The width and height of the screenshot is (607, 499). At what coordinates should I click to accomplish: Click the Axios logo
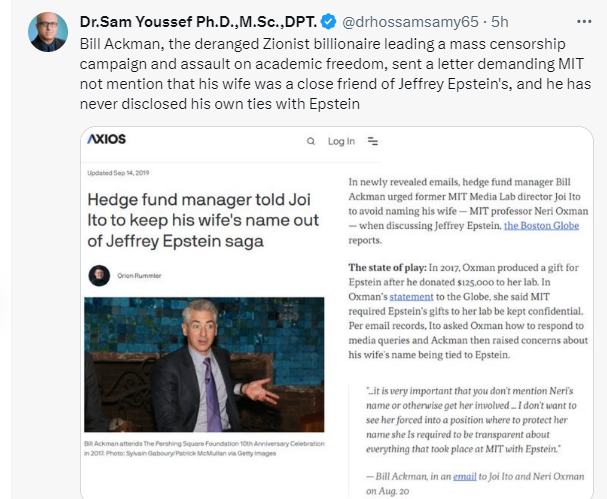106,139
